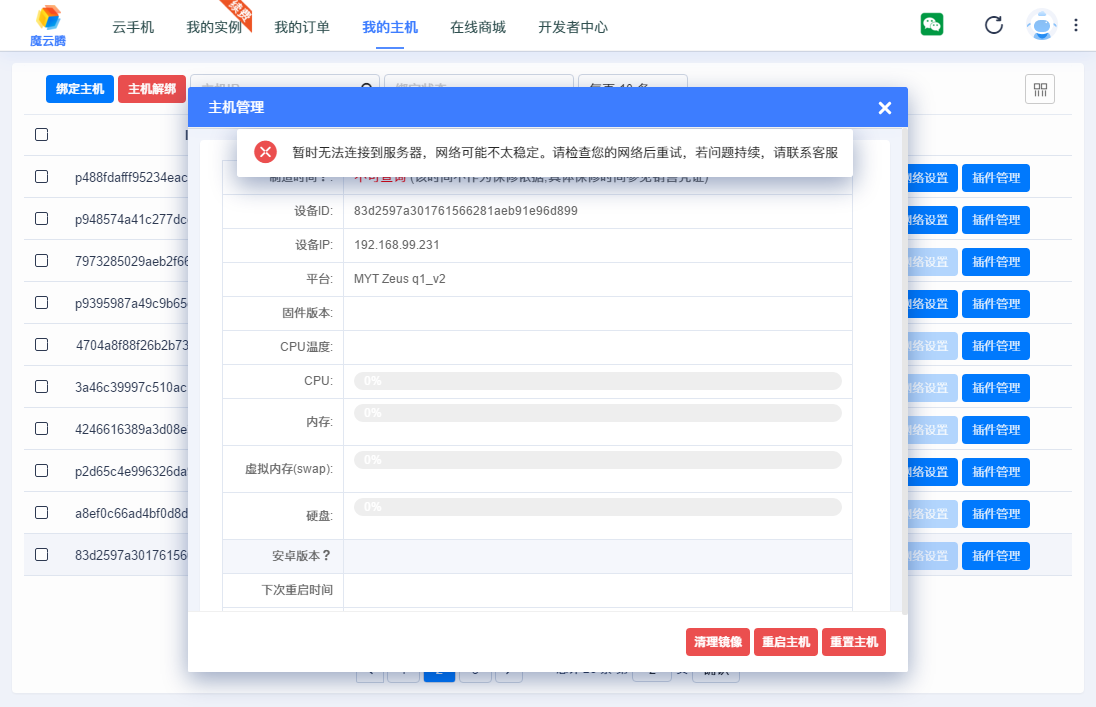Click the 魔云腾 logo
The height and width of the screenshot is (707, 1096).
point(46,26)
